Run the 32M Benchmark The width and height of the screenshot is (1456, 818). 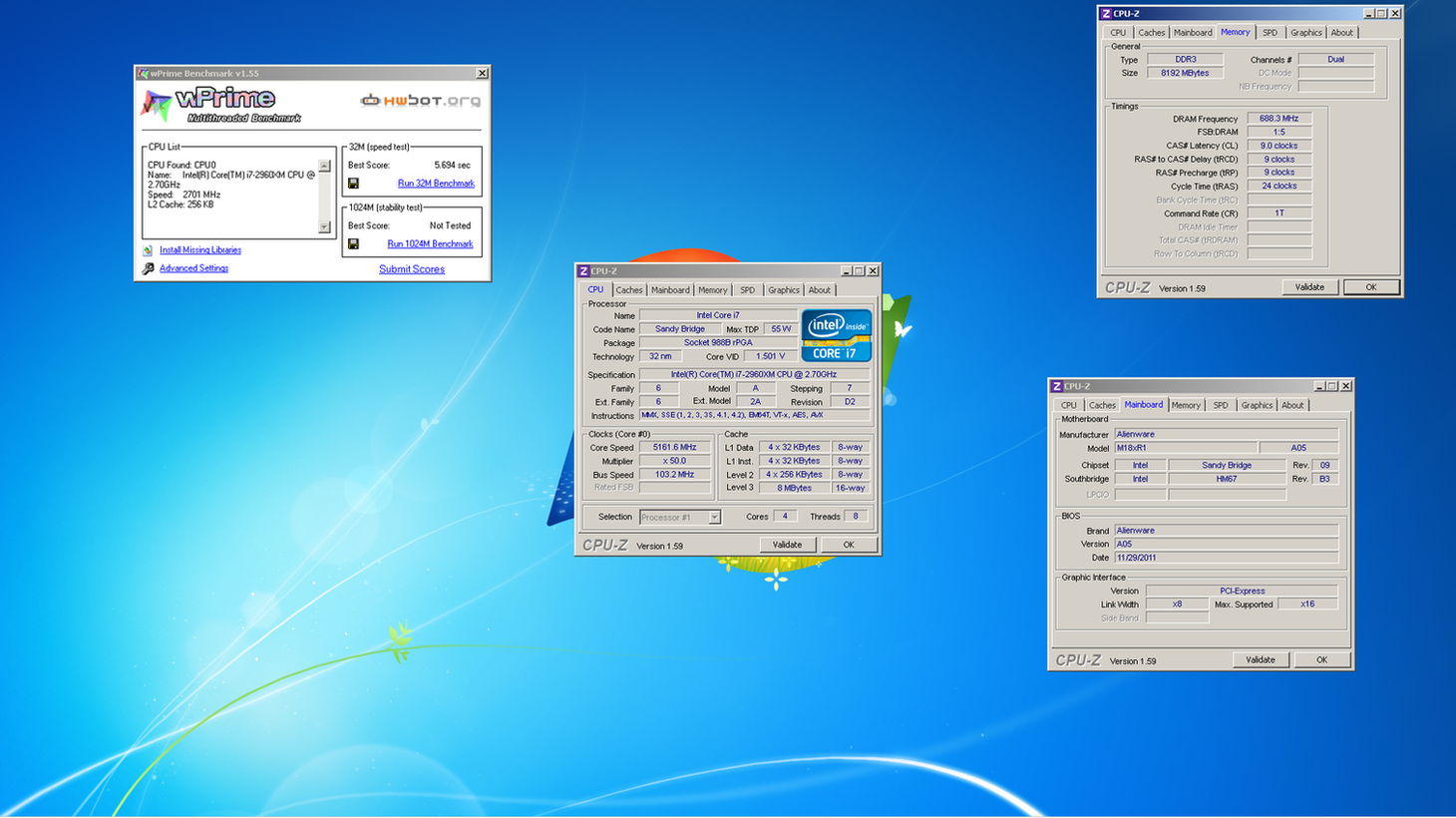coord(436,184)
